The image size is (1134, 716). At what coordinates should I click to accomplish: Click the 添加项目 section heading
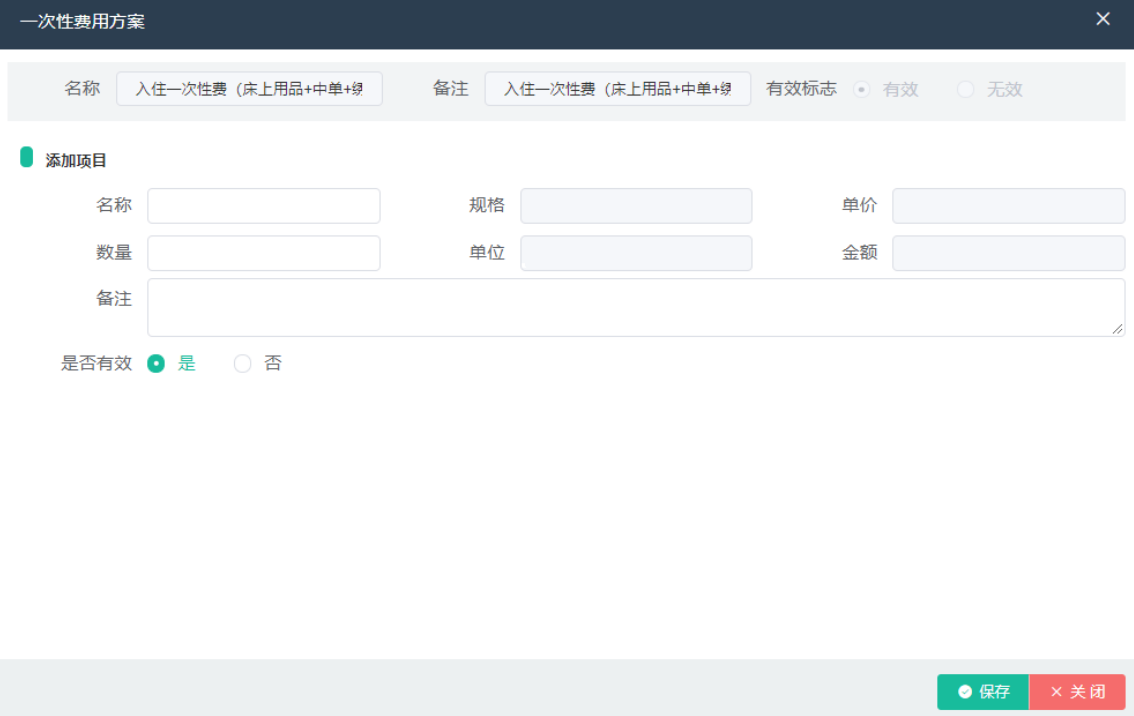pos(76,161)
